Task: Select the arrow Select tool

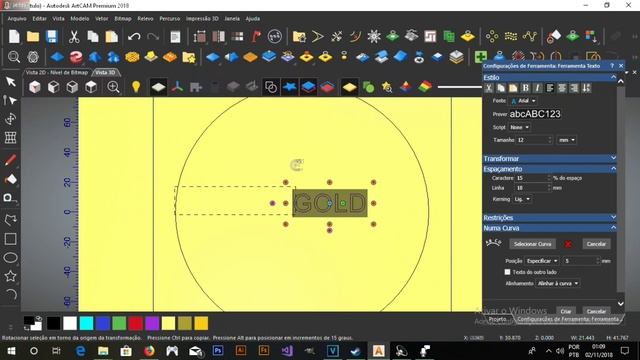Action: click(11, 81)
